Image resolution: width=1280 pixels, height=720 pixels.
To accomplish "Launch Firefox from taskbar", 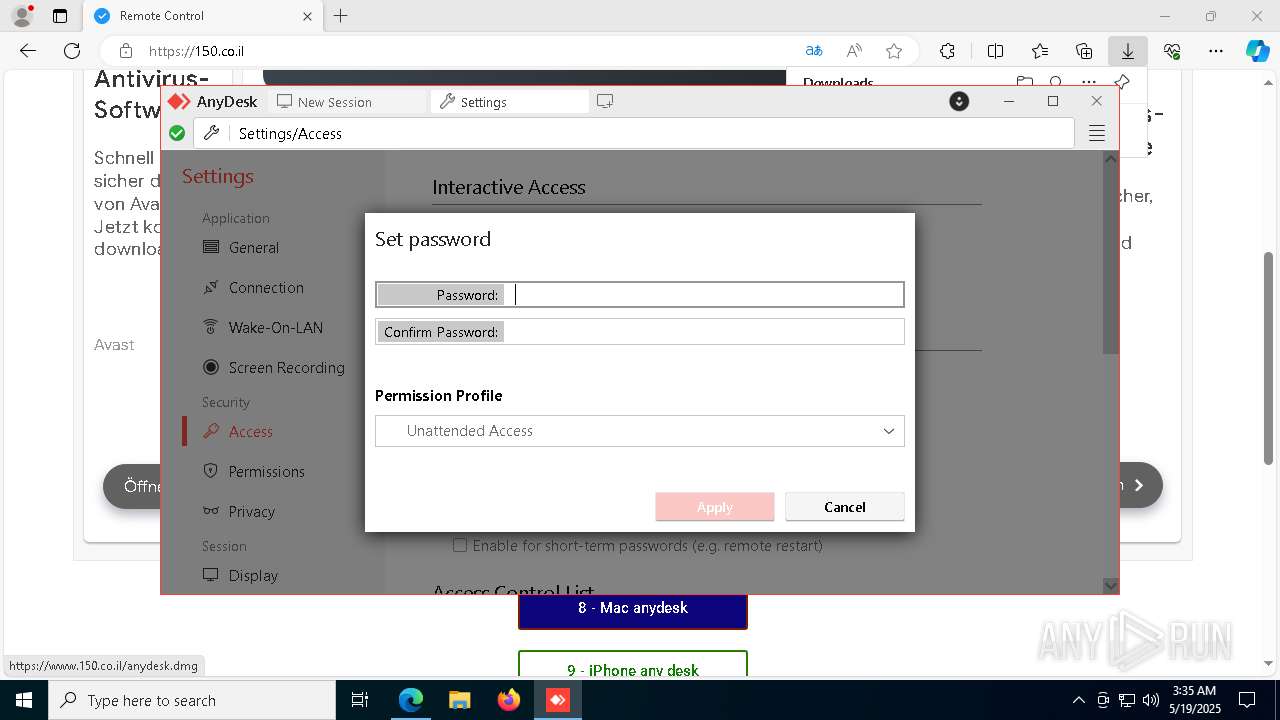I will pyautogui.click(x=508, y=700).
